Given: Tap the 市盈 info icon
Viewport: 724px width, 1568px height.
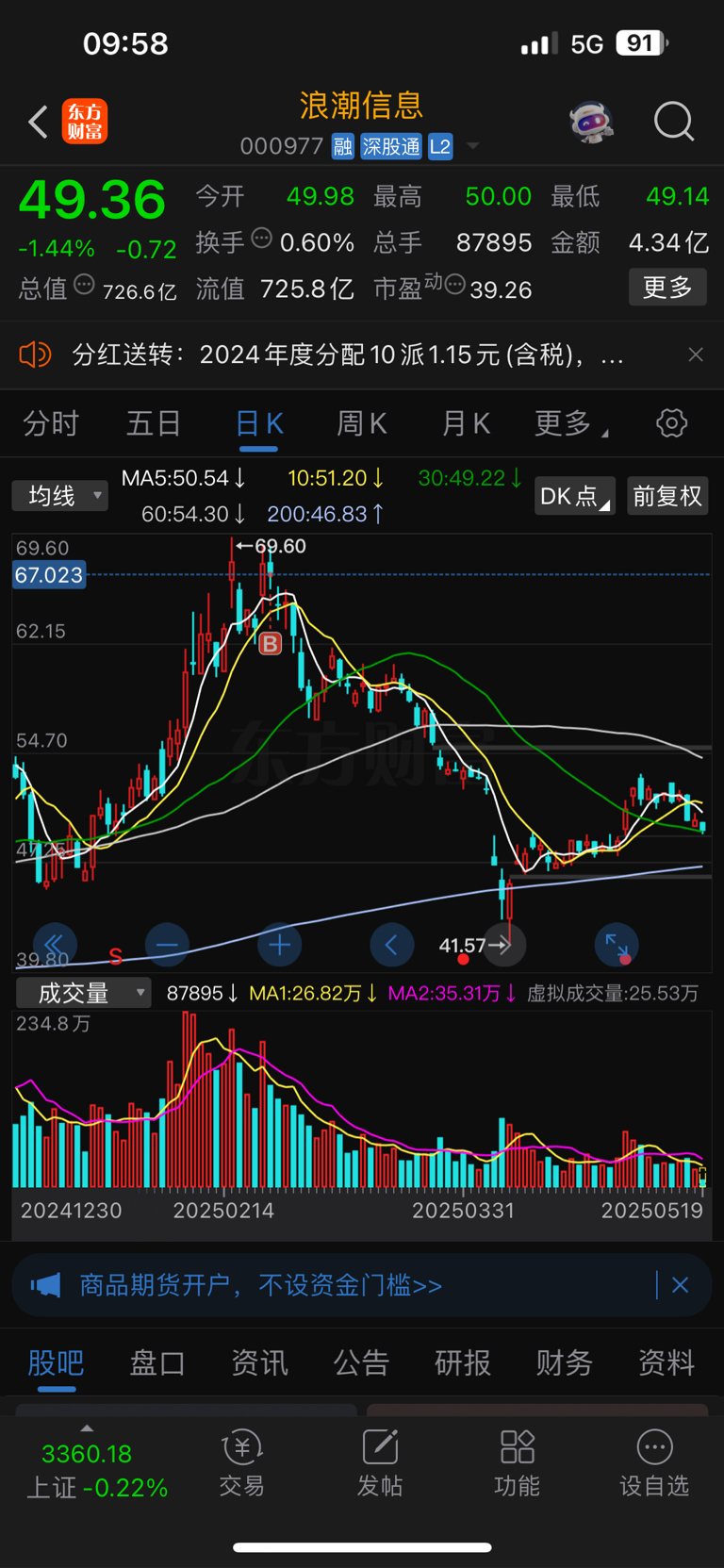Looking at the screenshot, I should point(454,284).
